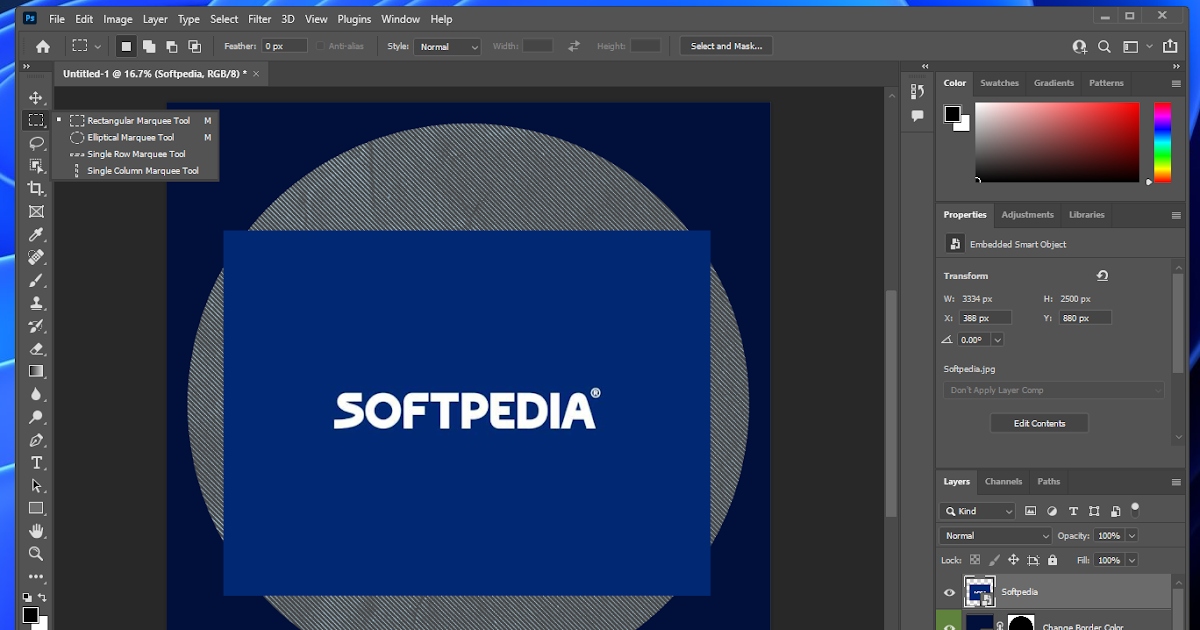Expand the layer Kind filter dropdown

(x=978, y=511)
